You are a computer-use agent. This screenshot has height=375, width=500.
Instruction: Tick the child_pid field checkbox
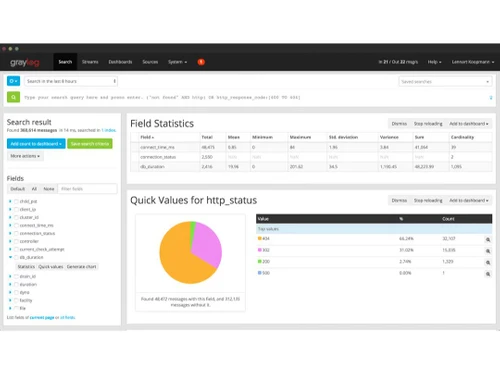[x=16, y=201]
